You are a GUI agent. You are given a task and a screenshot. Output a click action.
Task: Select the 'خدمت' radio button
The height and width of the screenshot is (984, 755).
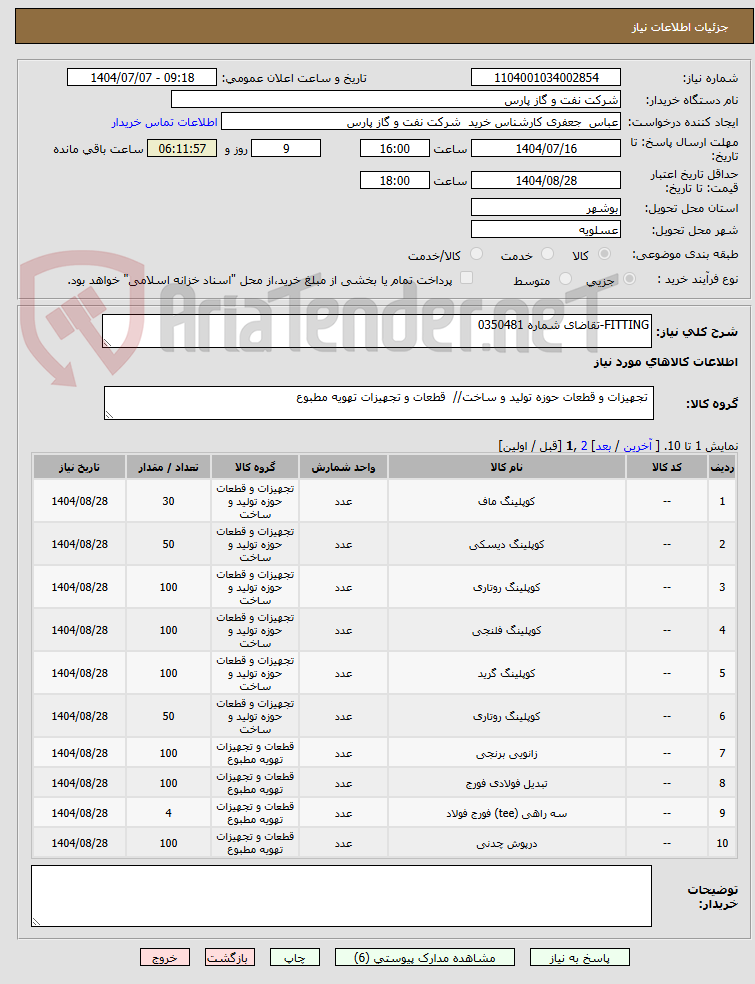[x=547, y=254]
